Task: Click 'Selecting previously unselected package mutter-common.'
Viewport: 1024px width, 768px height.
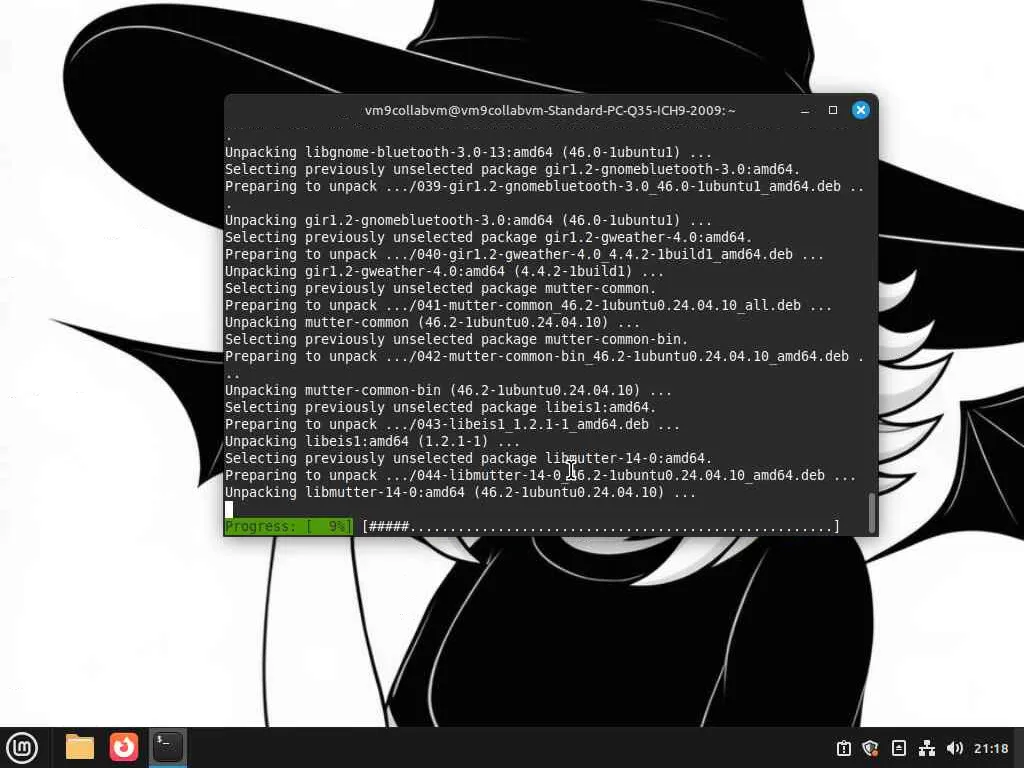Action: click(x=440, y=289)
